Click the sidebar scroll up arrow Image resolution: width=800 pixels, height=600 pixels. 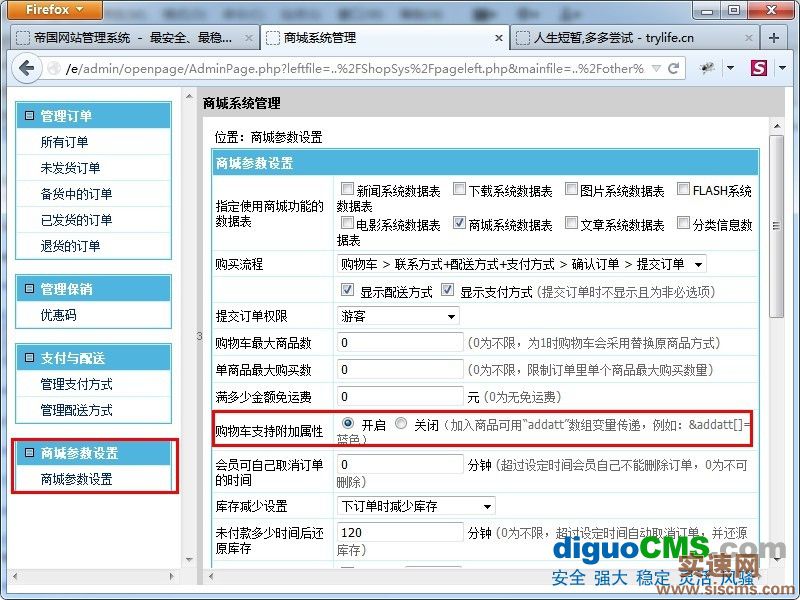[189, 96]
